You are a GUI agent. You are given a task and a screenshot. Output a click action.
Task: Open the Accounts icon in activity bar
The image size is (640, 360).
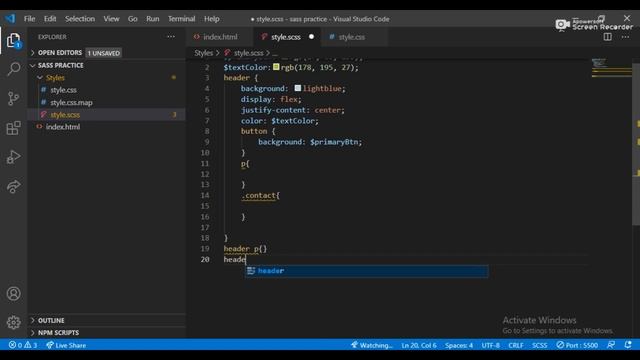click(x=13, y=293)
